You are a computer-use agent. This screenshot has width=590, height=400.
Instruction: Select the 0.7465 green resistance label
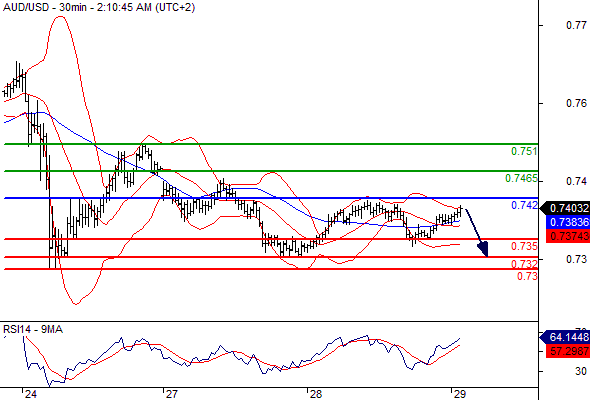[x=521, y=178]
